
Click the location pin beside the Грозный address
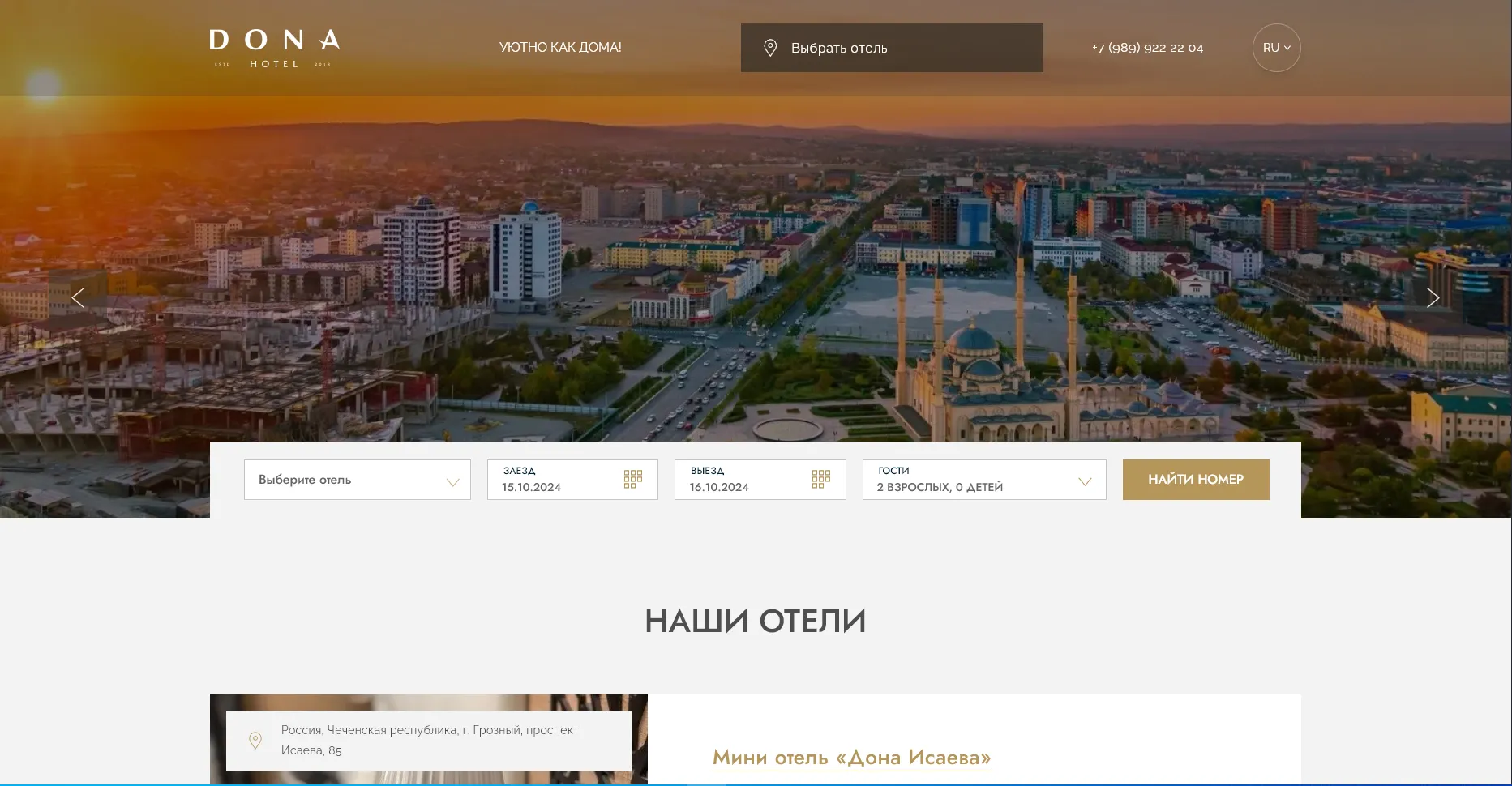pyautogui.click(x=256, y=740)
